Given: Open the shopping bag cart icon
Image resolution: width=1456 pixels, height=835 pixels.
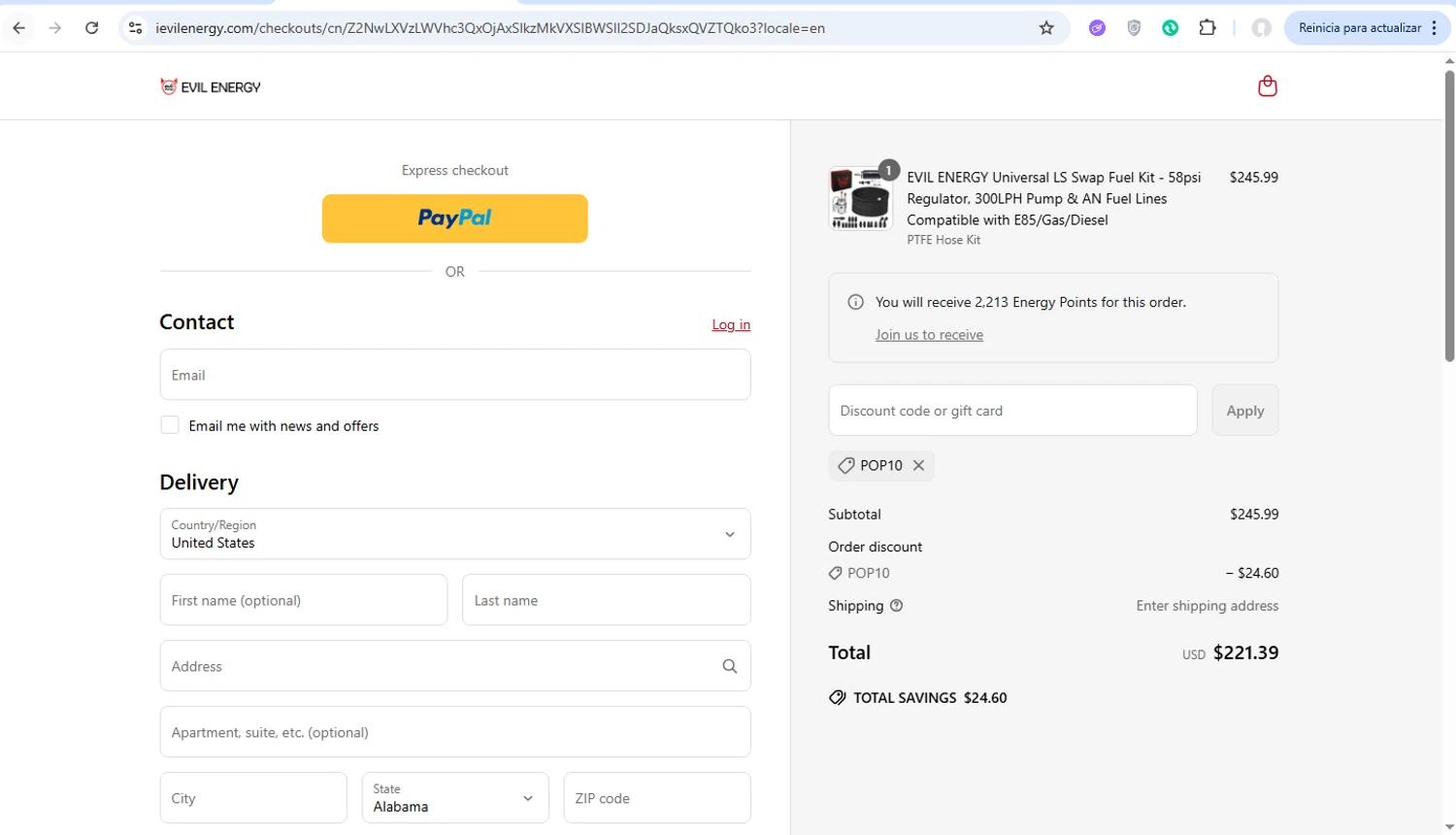Looking at the screenshot, I should click(x=1267, y=86).
